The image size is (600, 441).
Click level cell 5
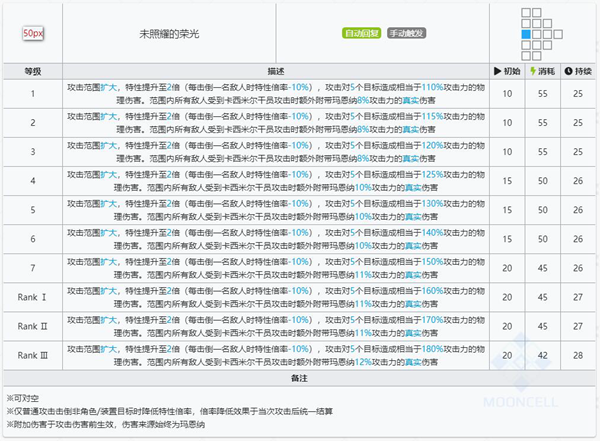coord(33,210)
